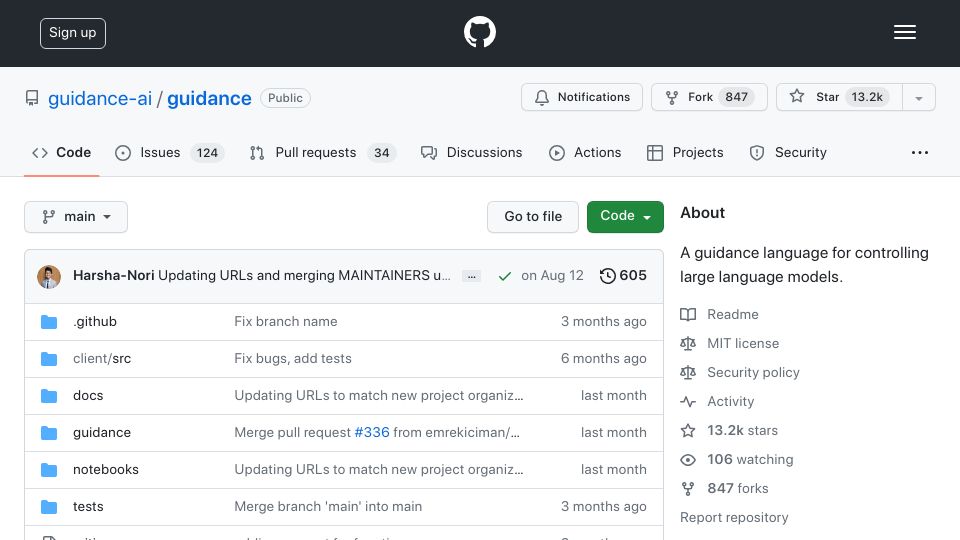View the 605 commits history
Image resolution: width=960 pixels, height=540 pixels.
pos(623,276)
